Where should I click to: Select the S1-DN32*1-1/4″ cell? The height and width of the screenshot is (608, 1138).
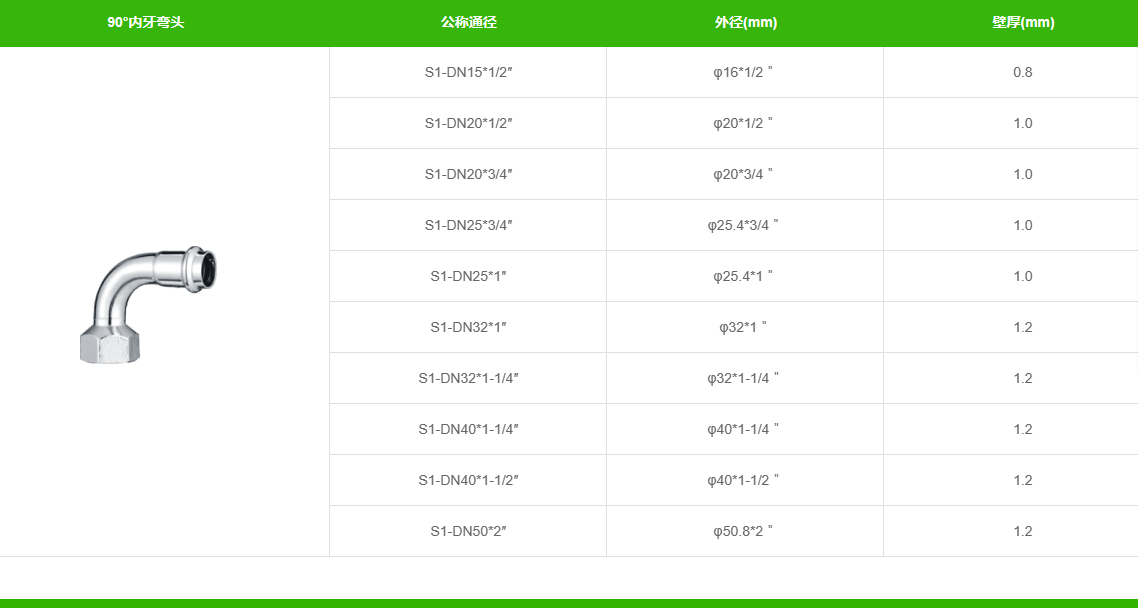point(468,378)
